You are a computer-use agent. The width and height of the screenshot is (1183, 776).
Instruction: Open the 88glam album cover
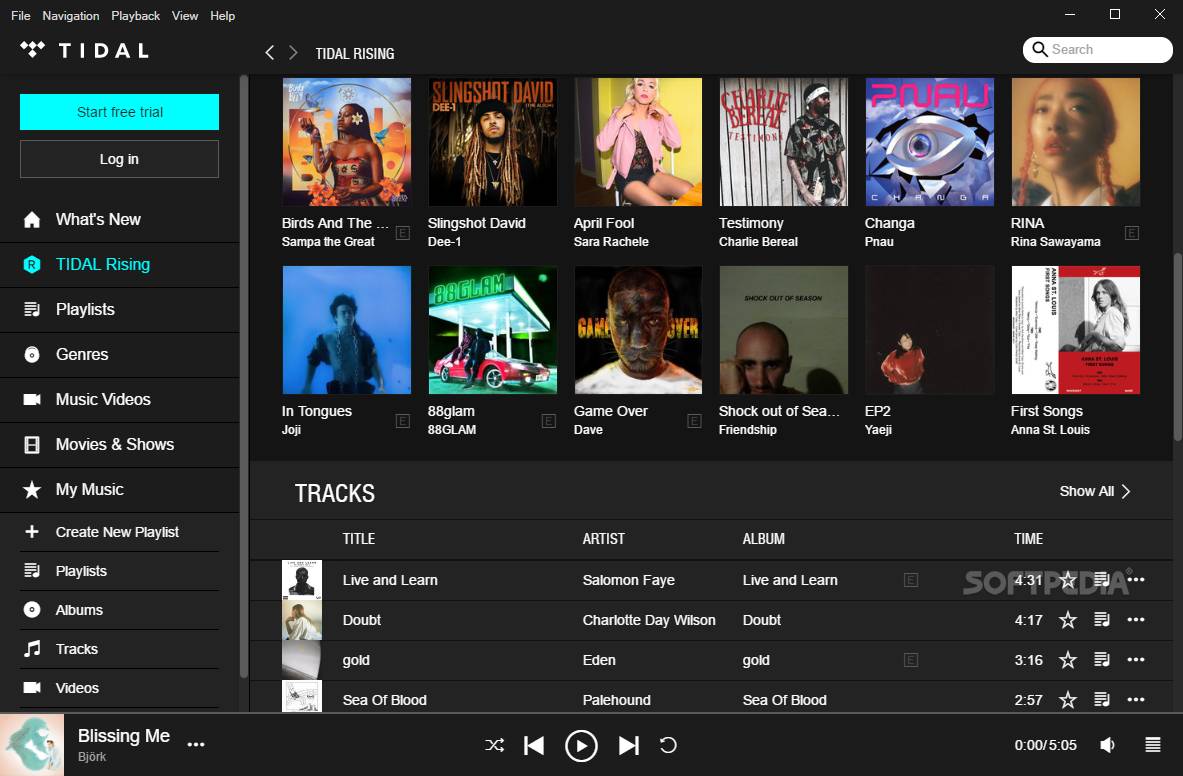493,330
